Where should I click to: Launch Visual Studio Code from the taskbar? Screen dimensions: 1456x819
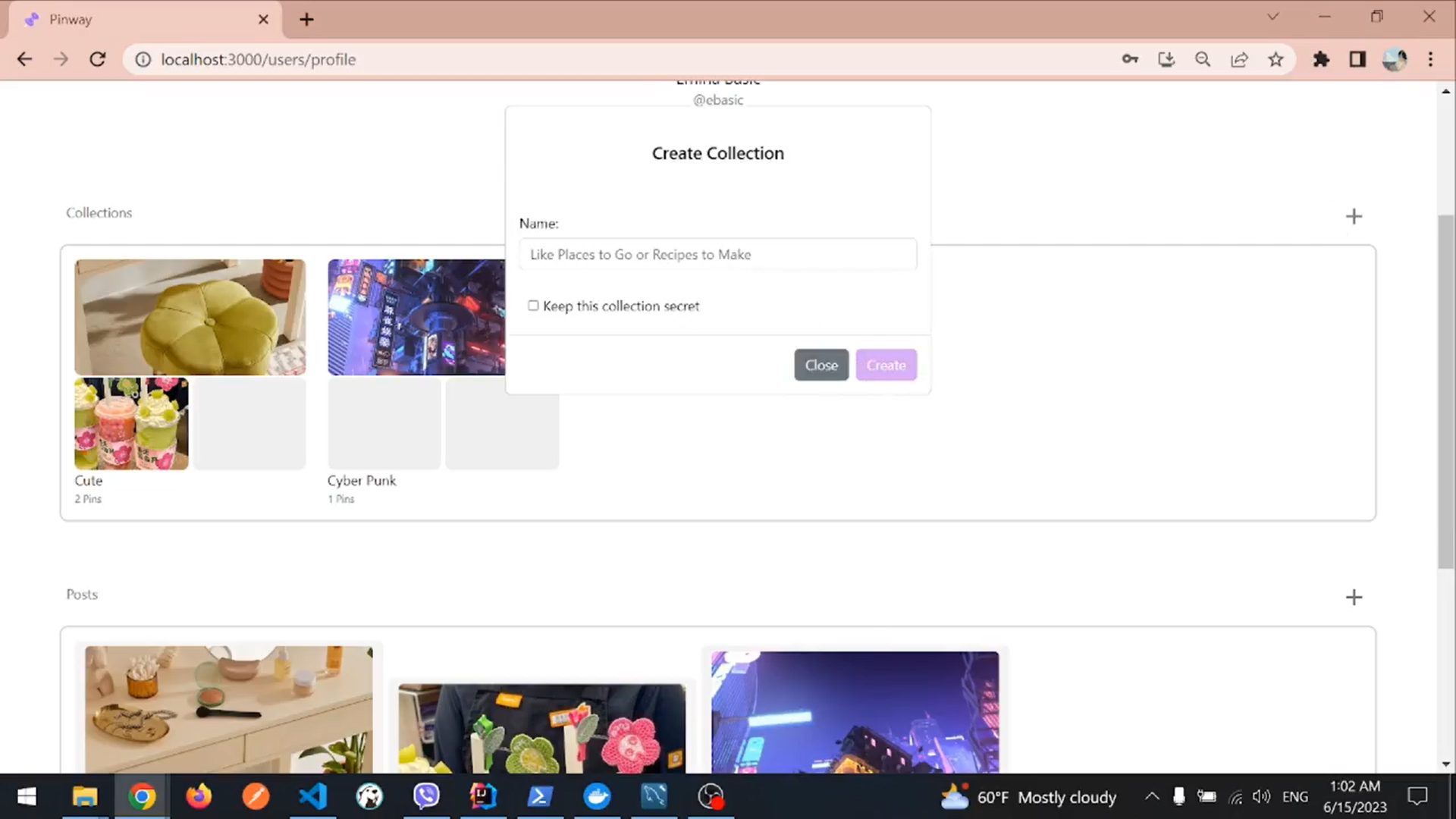click(x=312, y=796)
